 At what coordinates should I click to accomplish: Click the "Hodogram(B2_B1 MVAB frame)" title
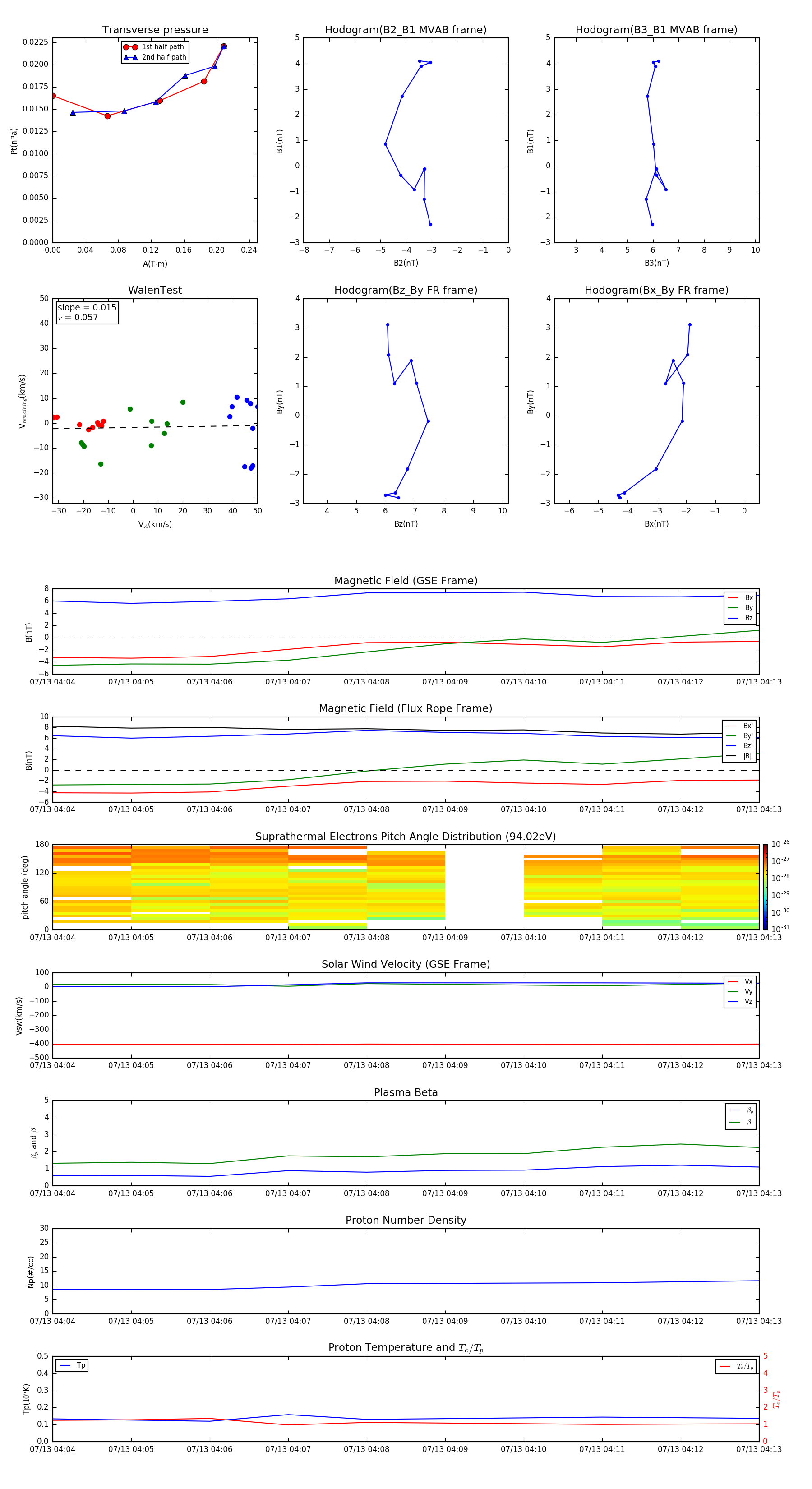point(406,30)
